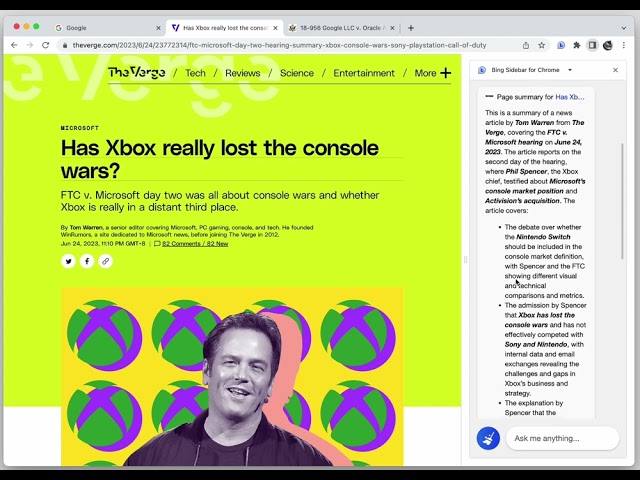The width and height of the screenshot is (640, 480).
Task: Click the Tom Warren author link
Action: (86, 227)
